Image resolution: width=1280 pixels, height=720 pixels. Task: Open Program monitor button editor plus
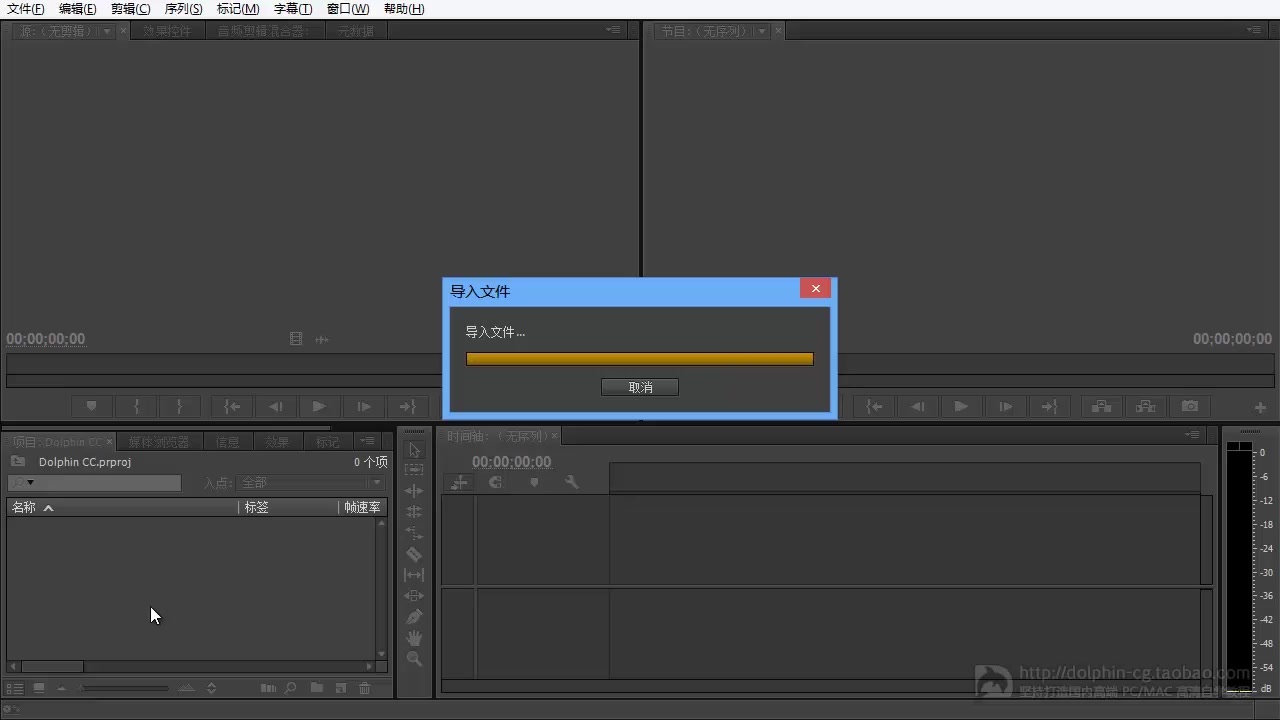(1260, 408)
